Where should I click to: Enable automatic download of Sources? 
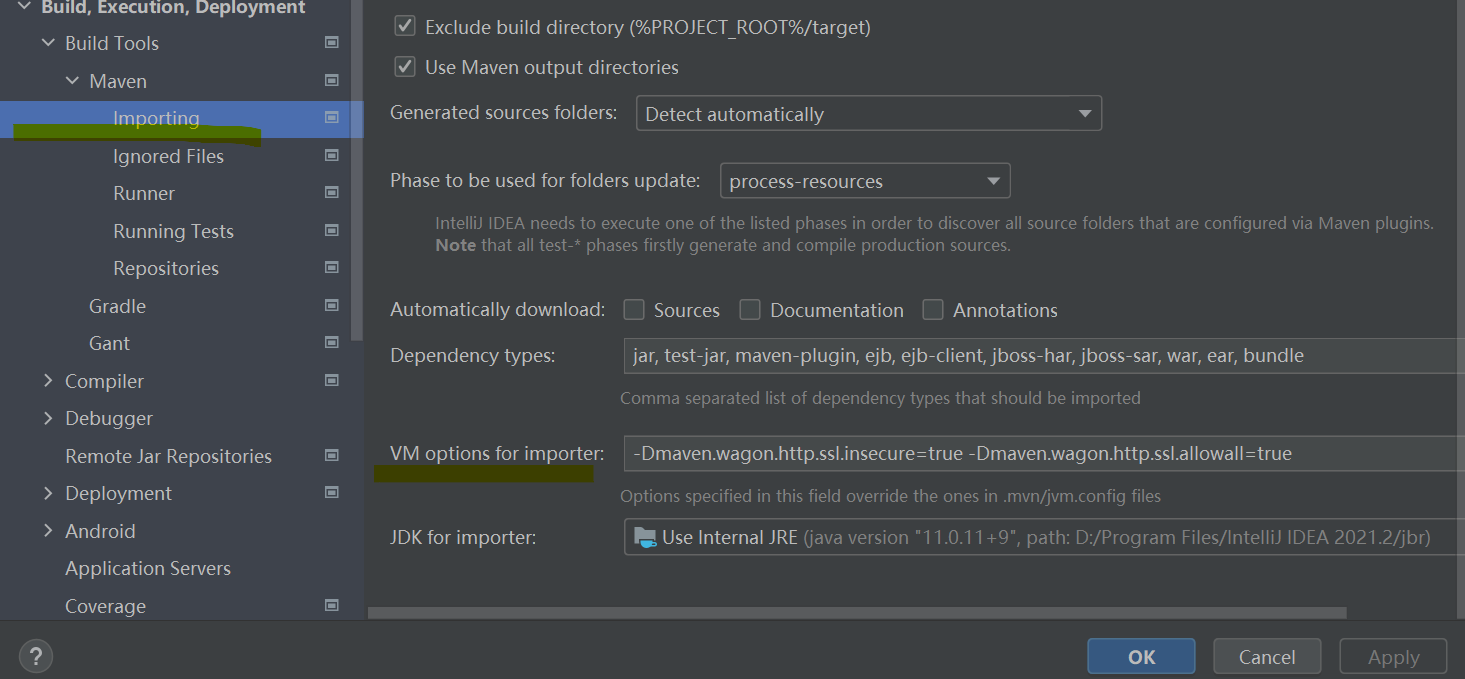click(634, 310)
